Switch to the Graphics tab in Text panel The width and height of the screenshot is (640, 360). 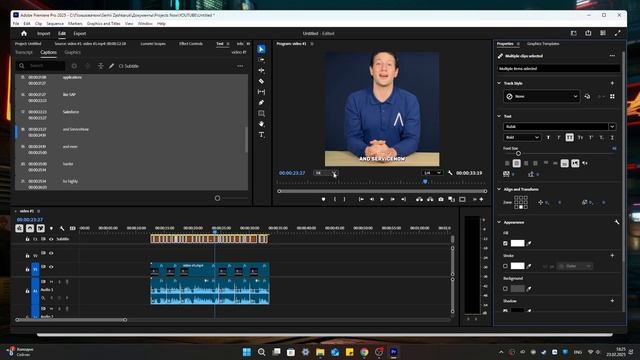(x=72, y=52)
